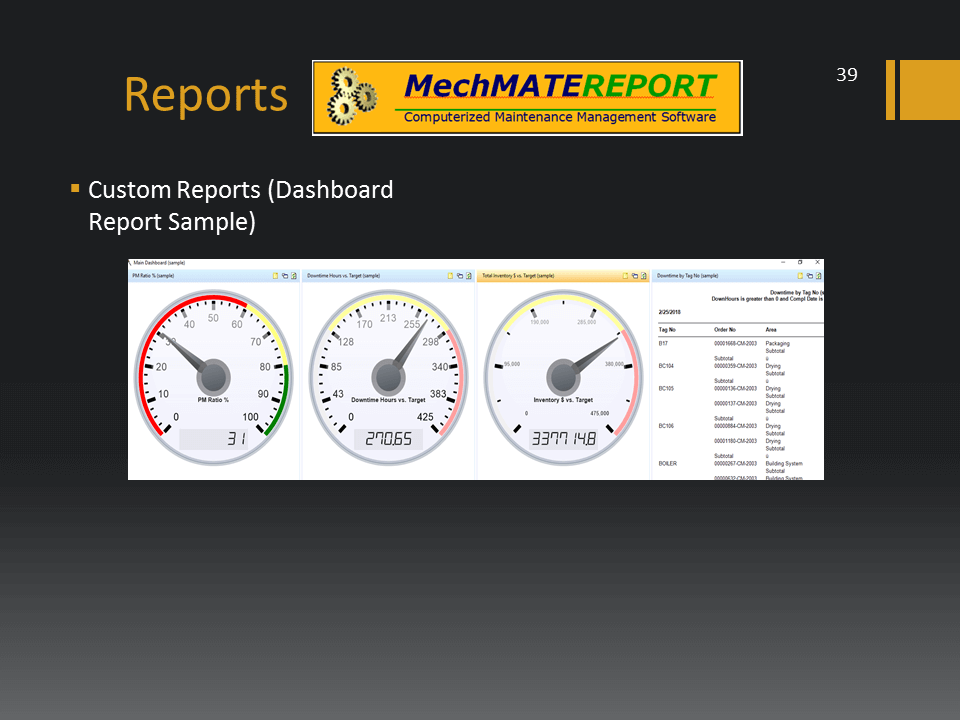Close the Main Dashboard window

pos(817,262)
